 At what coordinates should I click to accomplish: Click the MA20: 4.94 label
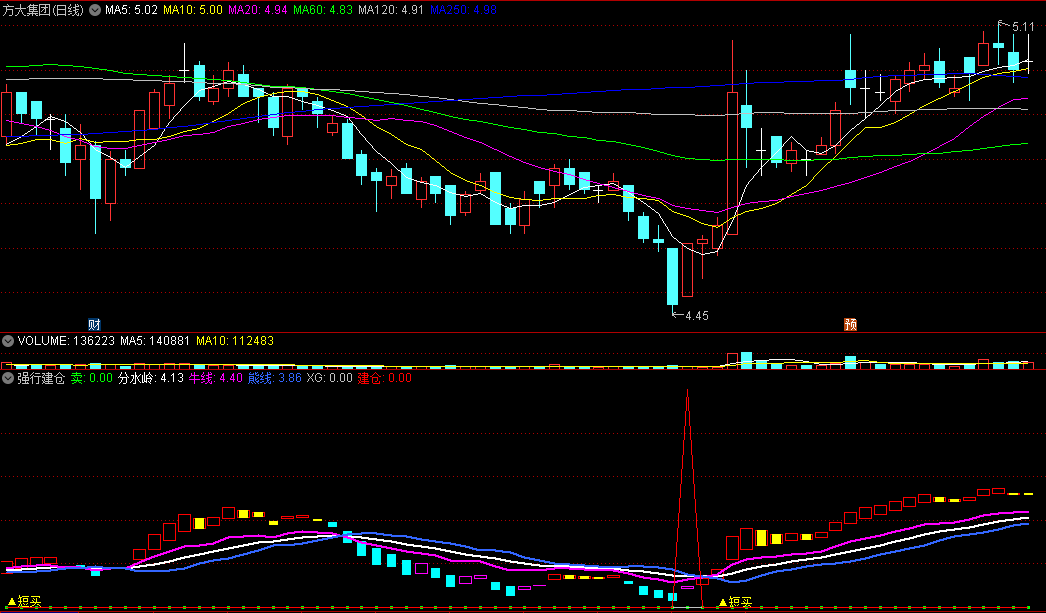[x=257, y=10]
